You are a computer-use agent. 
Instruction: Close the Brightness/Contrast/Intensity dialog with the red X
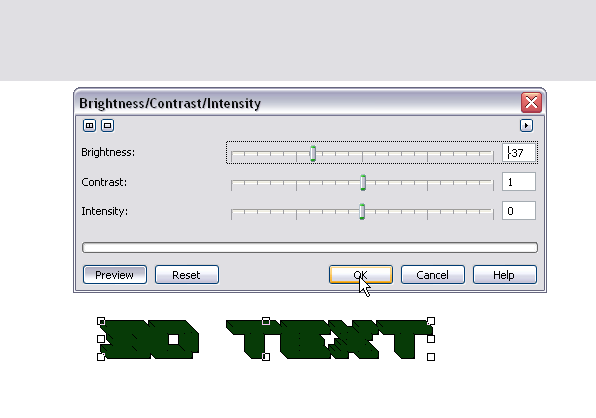(x=531, y=103)
